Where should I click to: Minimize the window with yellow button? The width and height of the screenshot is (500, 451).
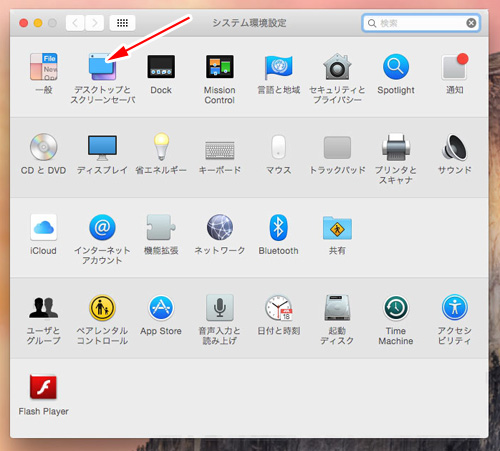click(38, 23)
